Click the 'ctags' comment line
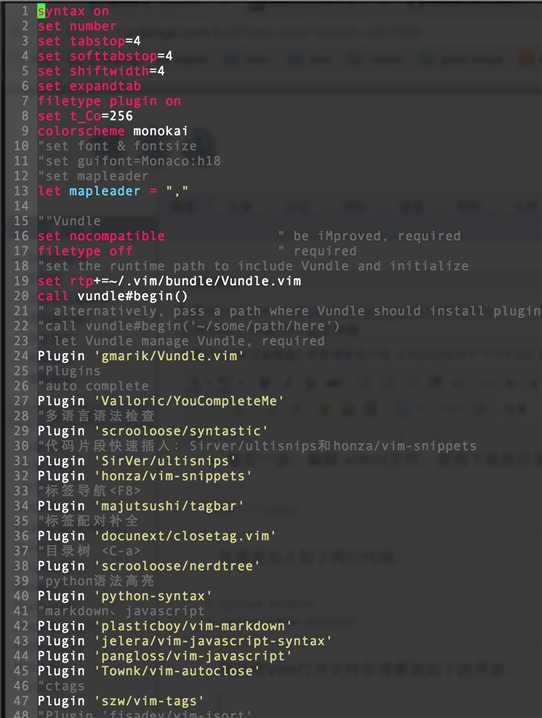The height and width of the screenshot is (718, 542). (62, 686)
